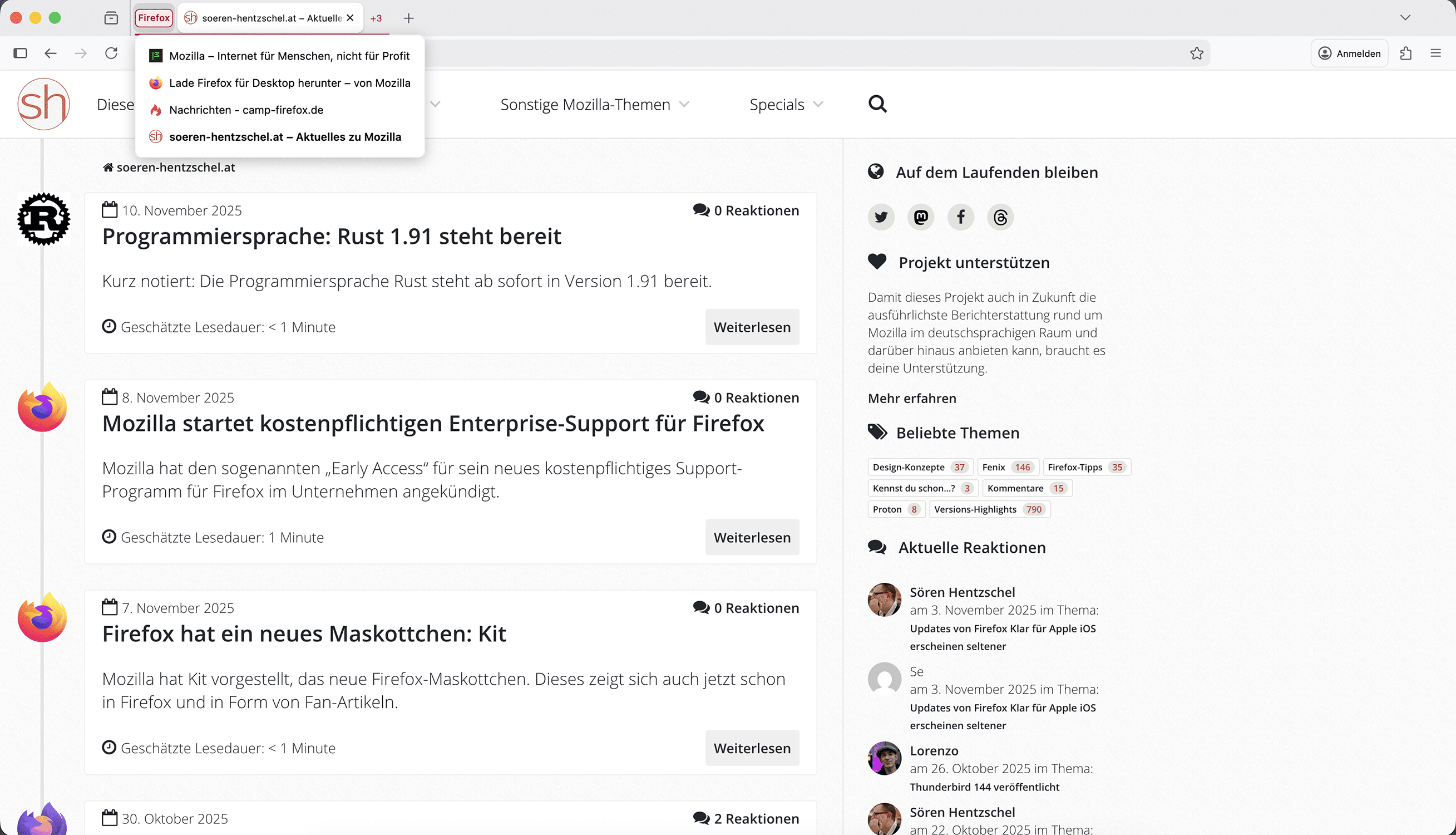Open the extensions puzzle icon
This screenshot has width=1456, height=835.
pos(1405,53)
